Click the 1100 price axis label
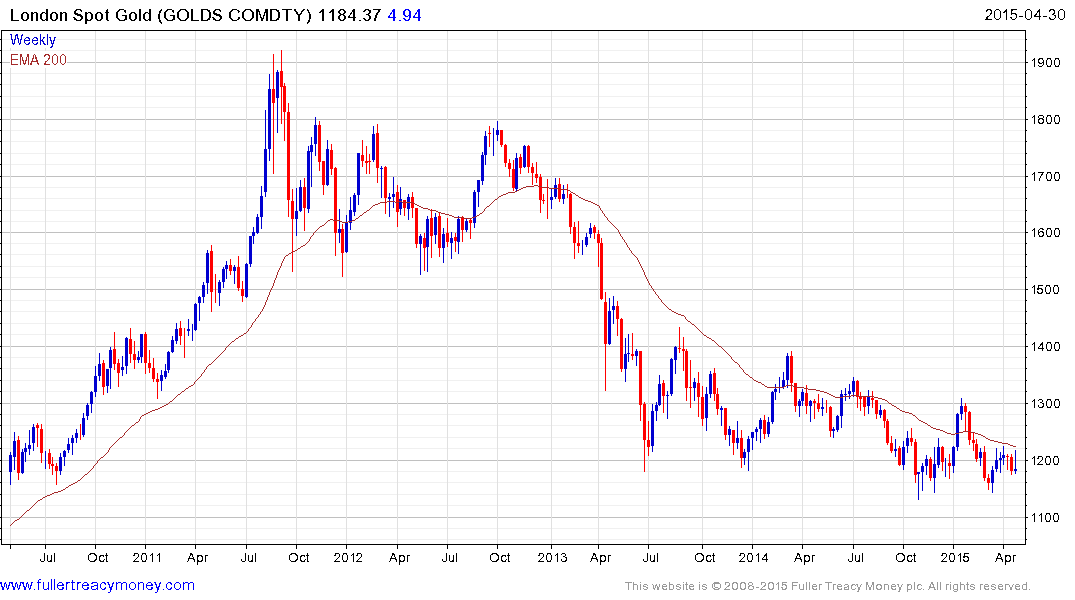Viewport: 1075px width, 600px height. tap(1046, 518)
